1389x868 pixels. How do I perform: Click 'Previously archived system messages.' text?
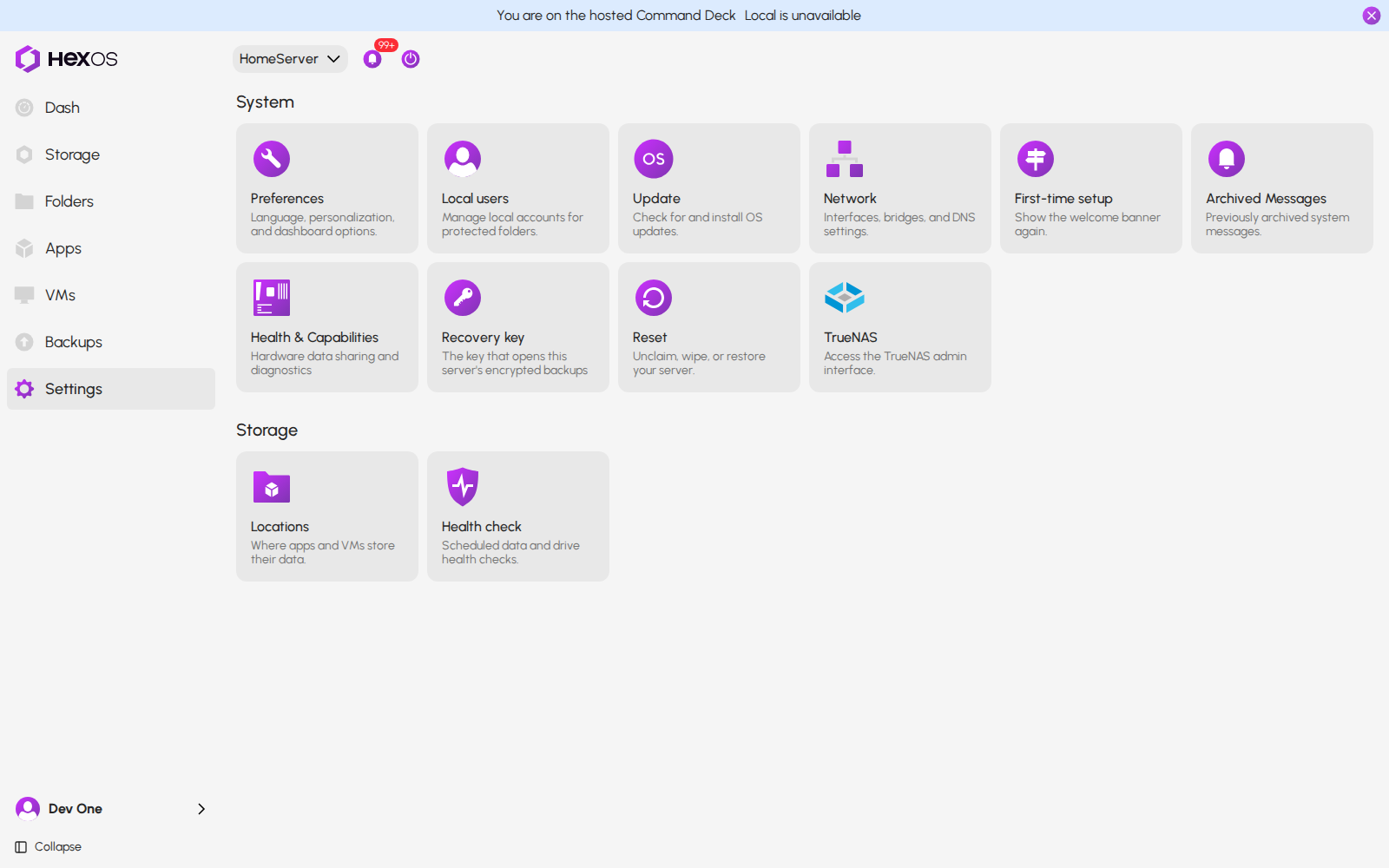[x=1277, y=225]
